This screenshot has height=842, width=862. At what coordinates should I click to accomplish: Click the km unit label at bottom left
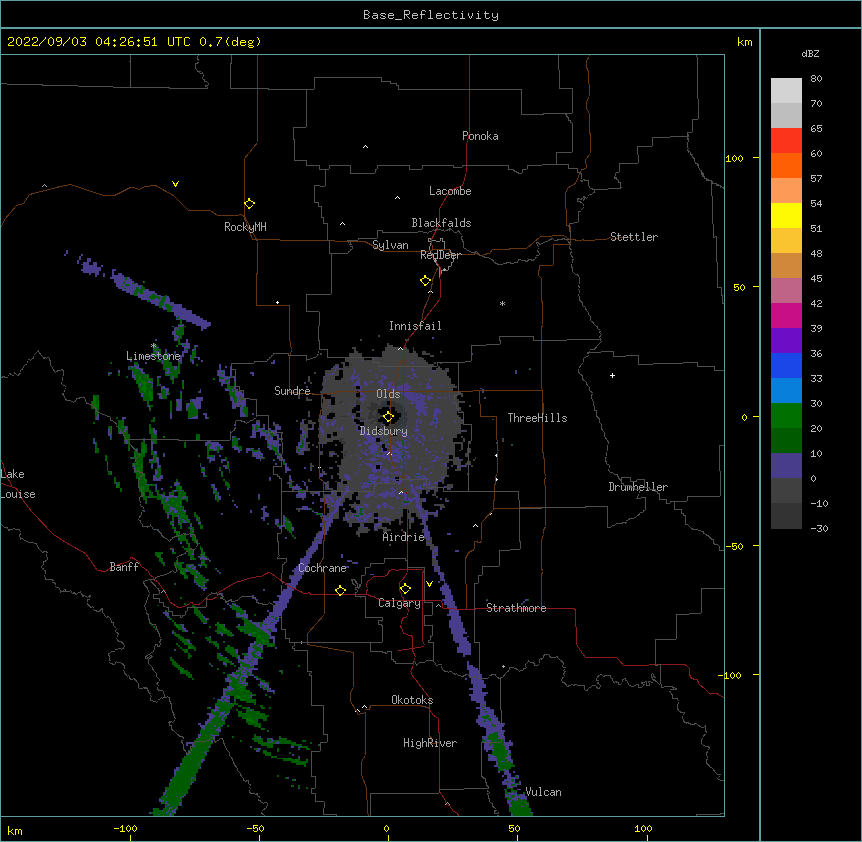[x=15, y=831]
